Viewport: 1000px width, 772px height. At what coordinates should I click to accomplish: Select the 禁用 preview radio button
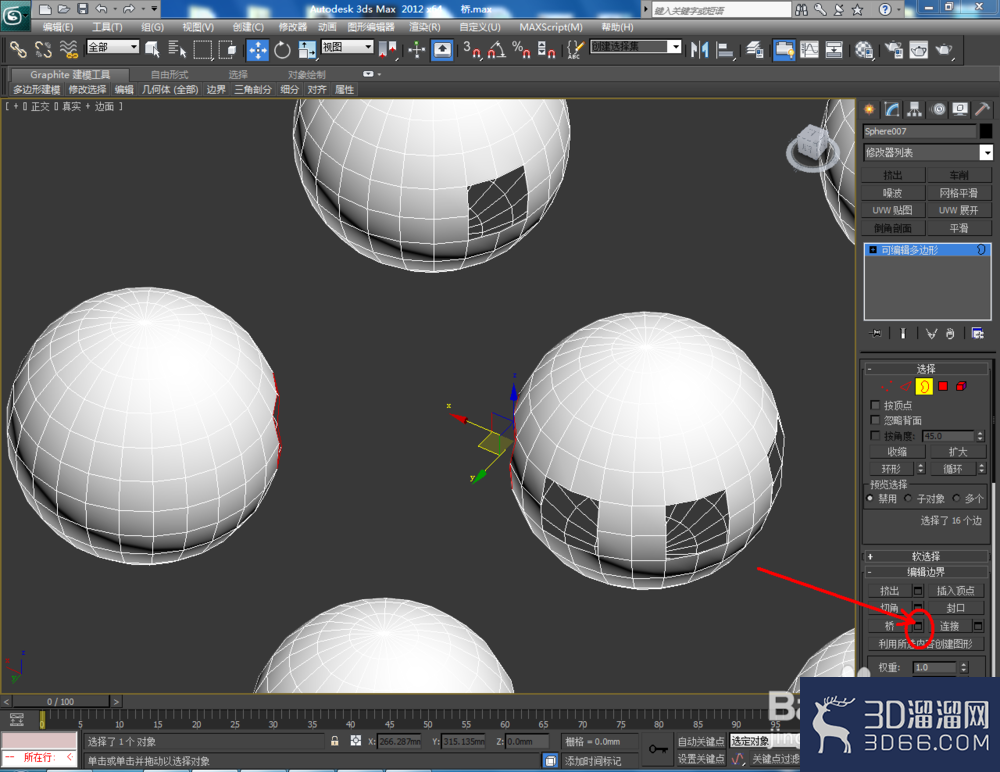coord(871,498)
